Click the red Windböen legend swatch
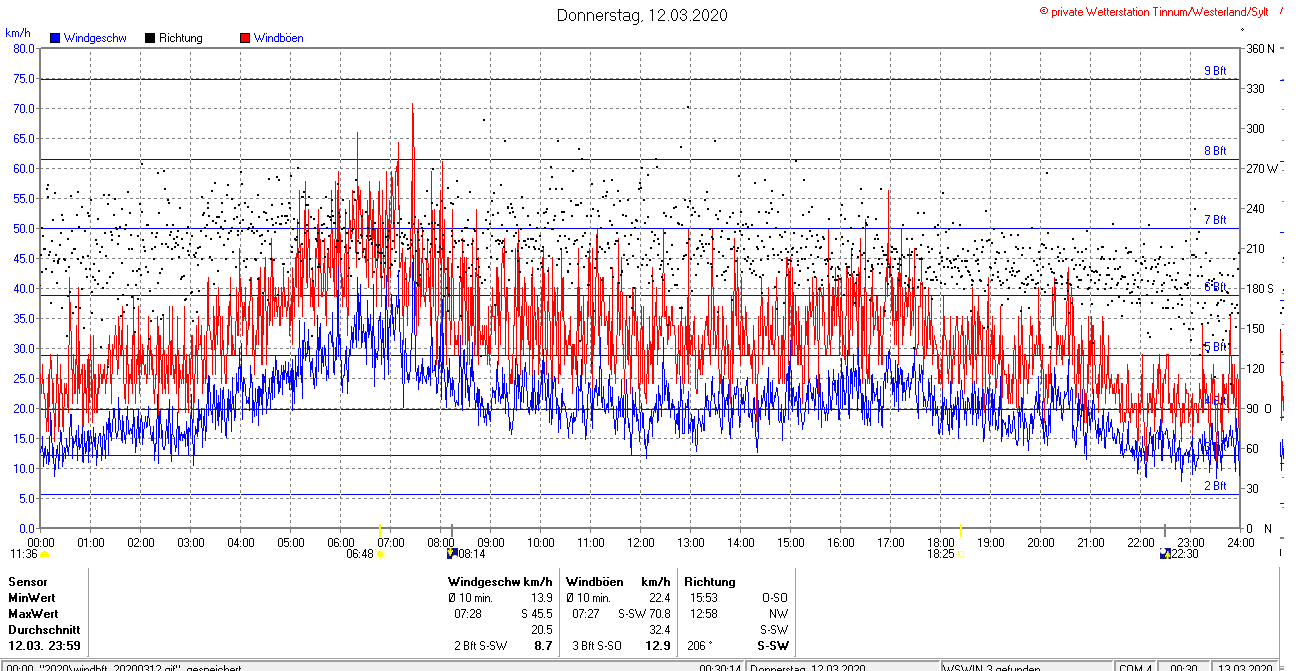 [245, 38]
